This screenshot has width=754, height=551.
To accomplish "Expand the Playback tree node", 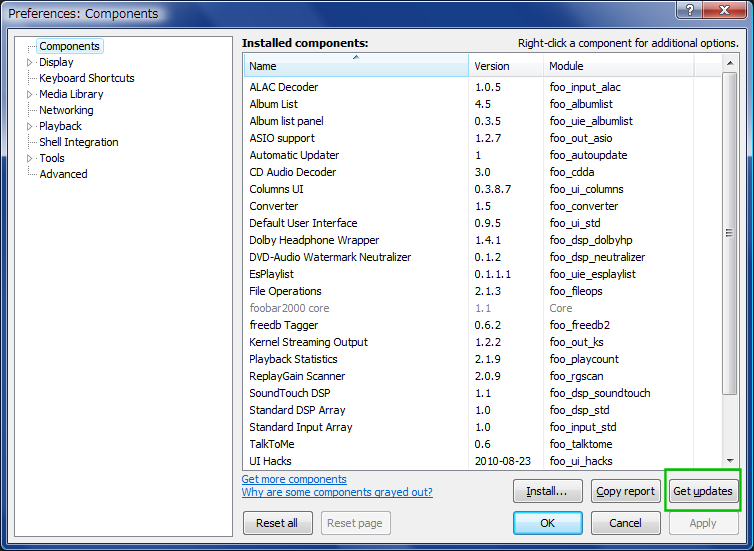I will pyautogui.click(x=29, y=126).
